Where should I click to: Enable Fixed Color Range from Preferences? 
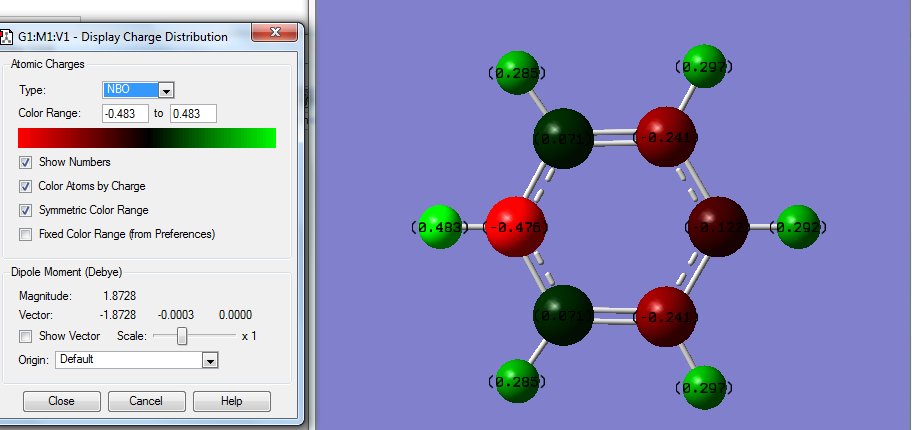pos(26,234)
